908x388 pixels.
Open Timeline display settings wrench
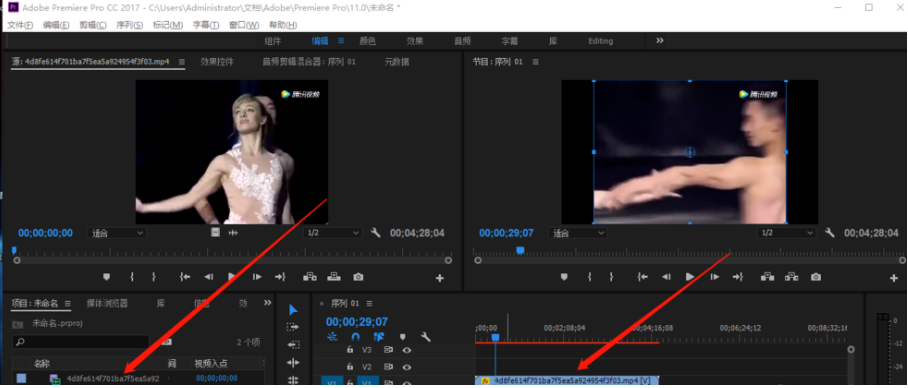pyautogui.click(x=425, y=336)
